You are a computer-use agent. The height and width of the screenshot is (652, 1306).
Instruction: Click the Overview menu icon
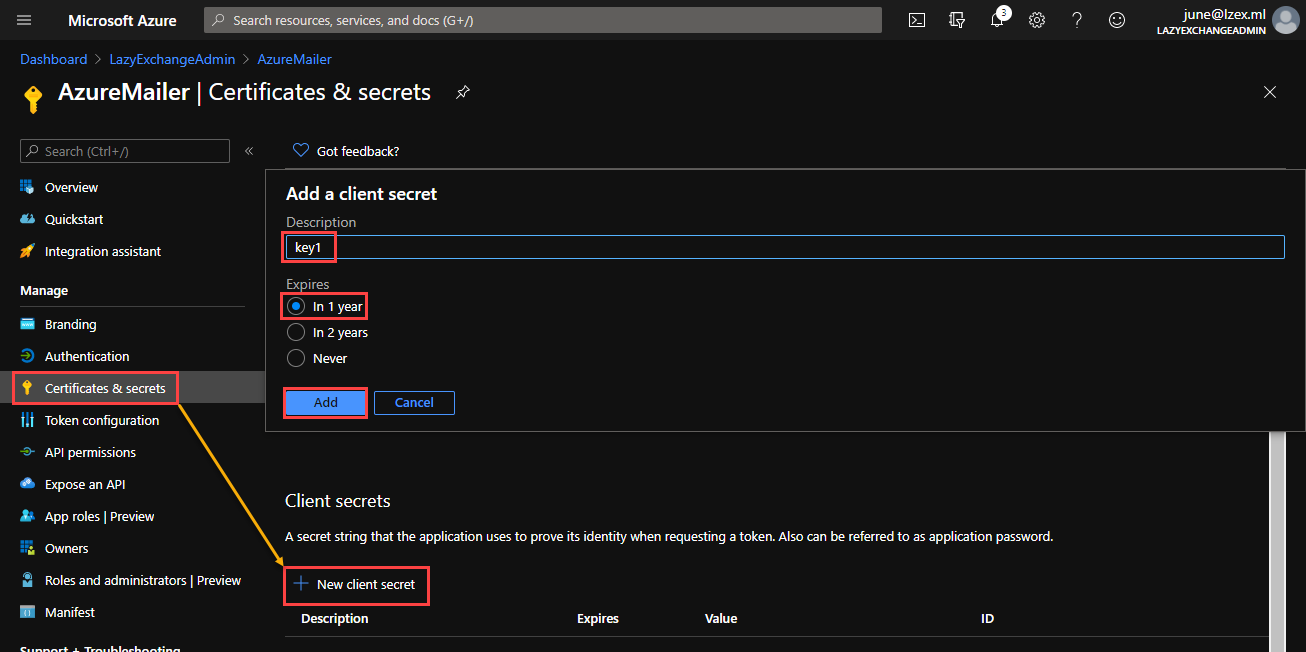pyautogui.click(x=27, y=187)
